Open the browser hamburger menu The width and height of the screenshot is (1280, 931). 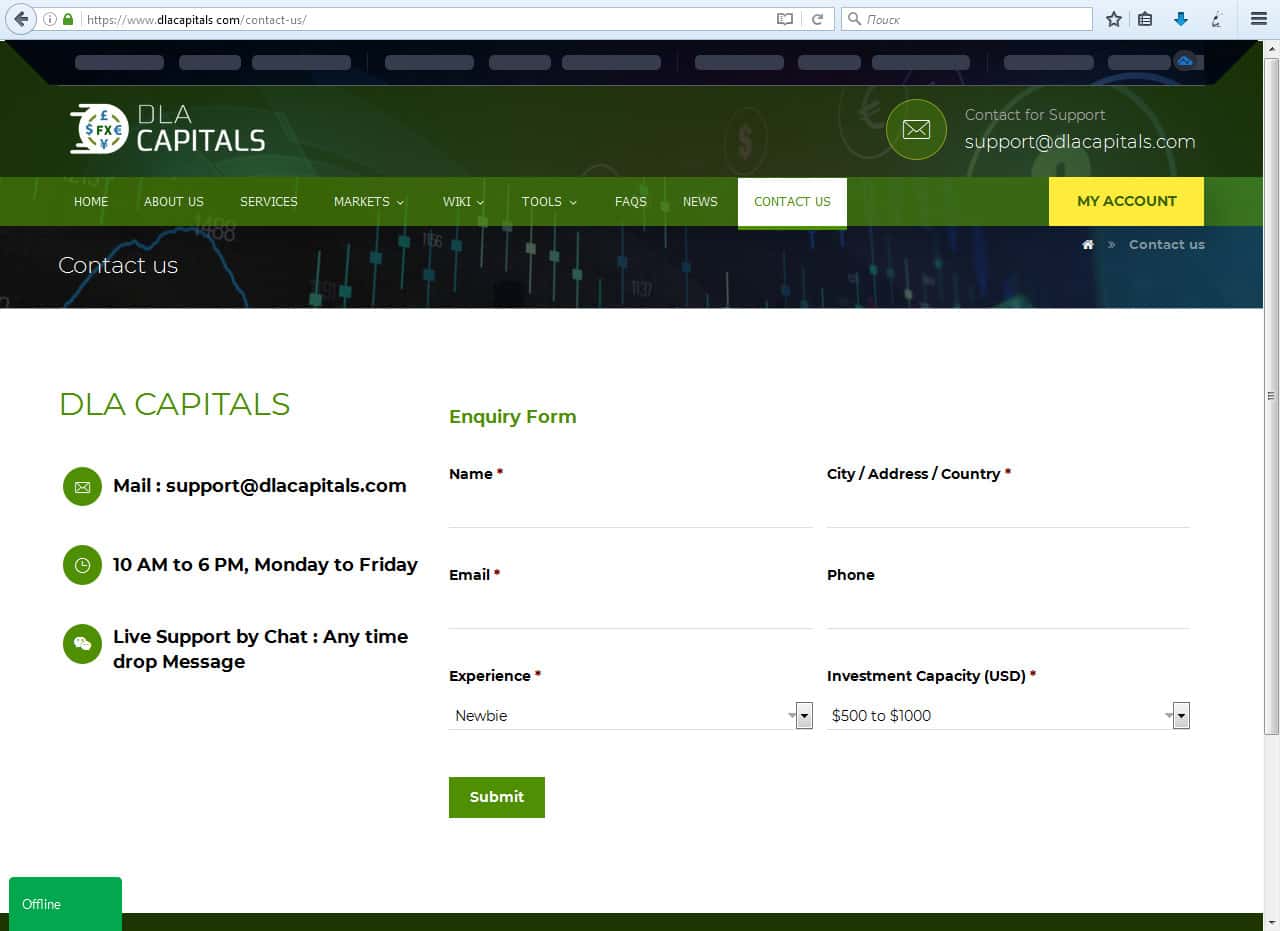(x=1259, y=19)
